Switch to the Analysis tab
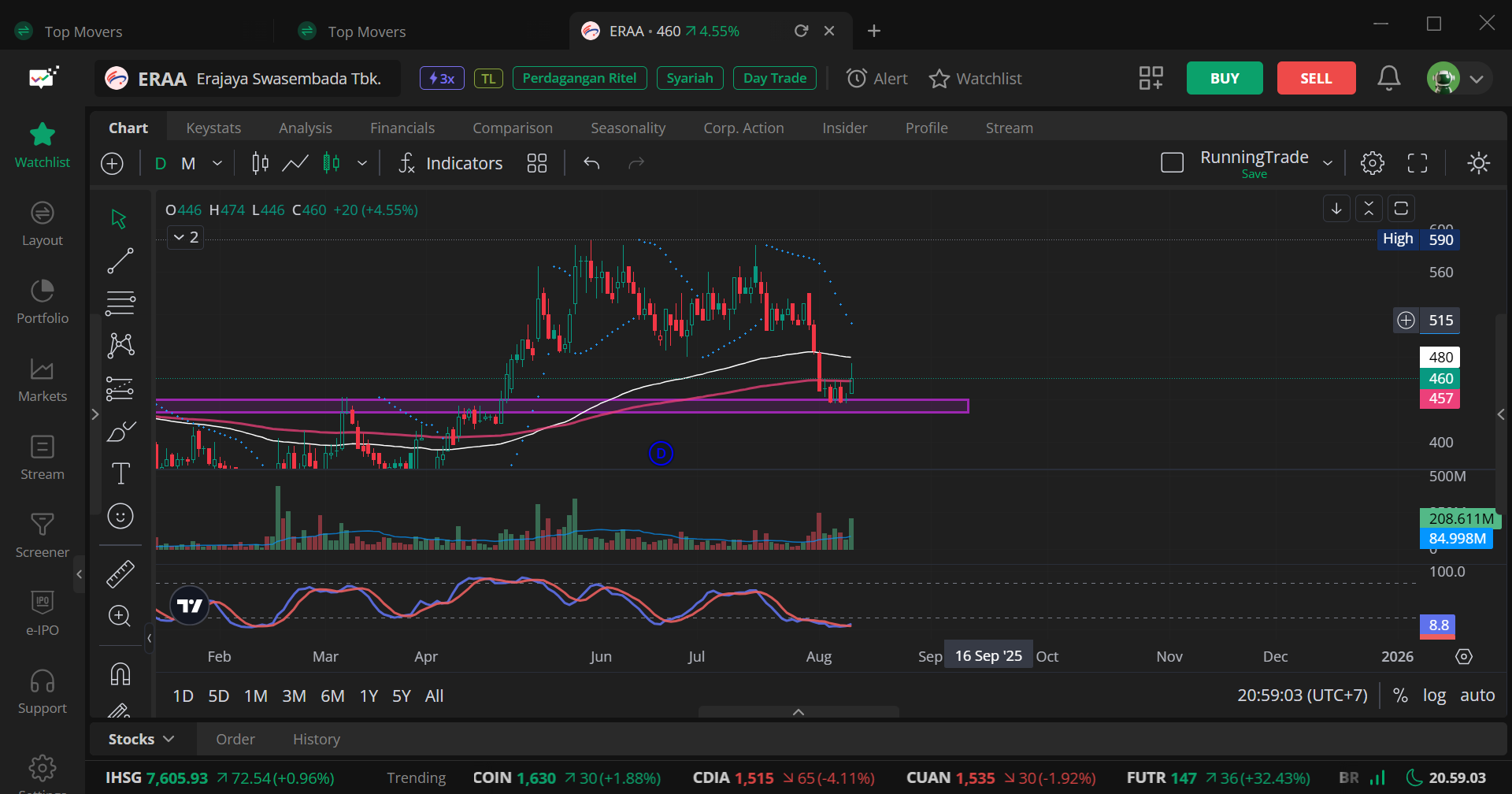The width and height of the screenshot is (1512, 794). point(306,128)
